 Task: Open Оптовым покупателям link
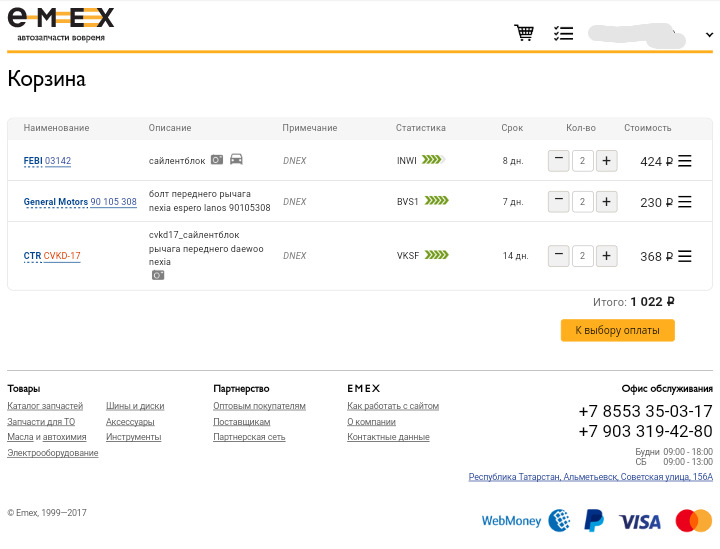(x=259, y=406)
